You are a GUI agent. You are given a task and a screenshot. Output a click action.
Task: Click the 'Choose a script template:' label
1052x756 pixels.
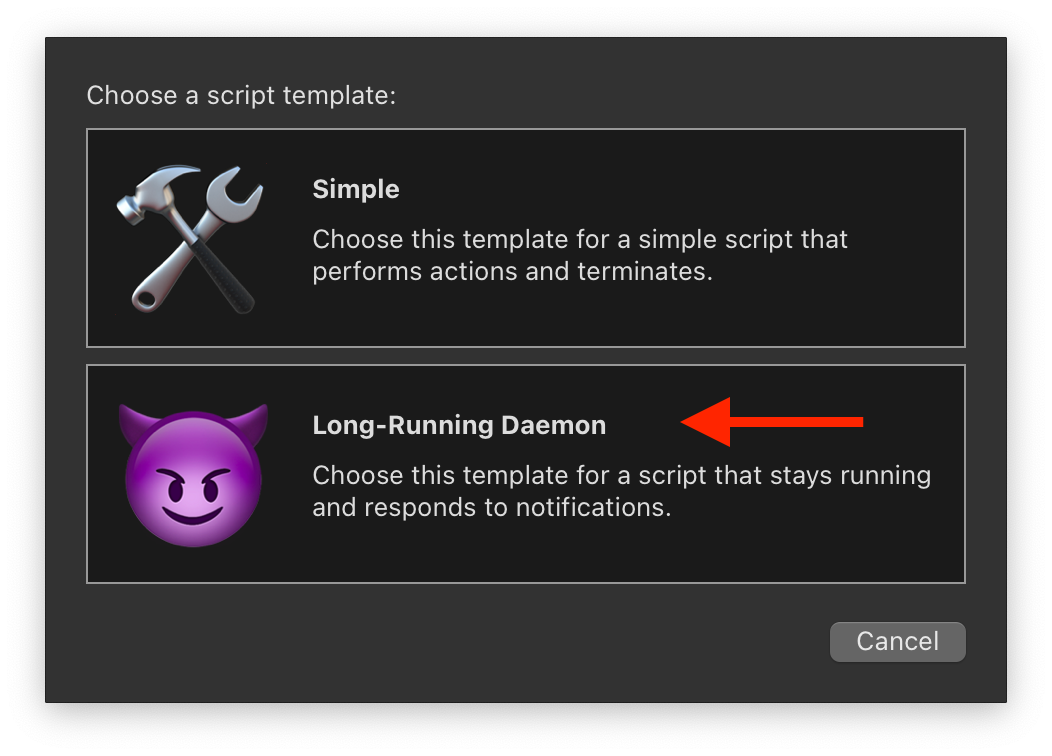[241, 96]
